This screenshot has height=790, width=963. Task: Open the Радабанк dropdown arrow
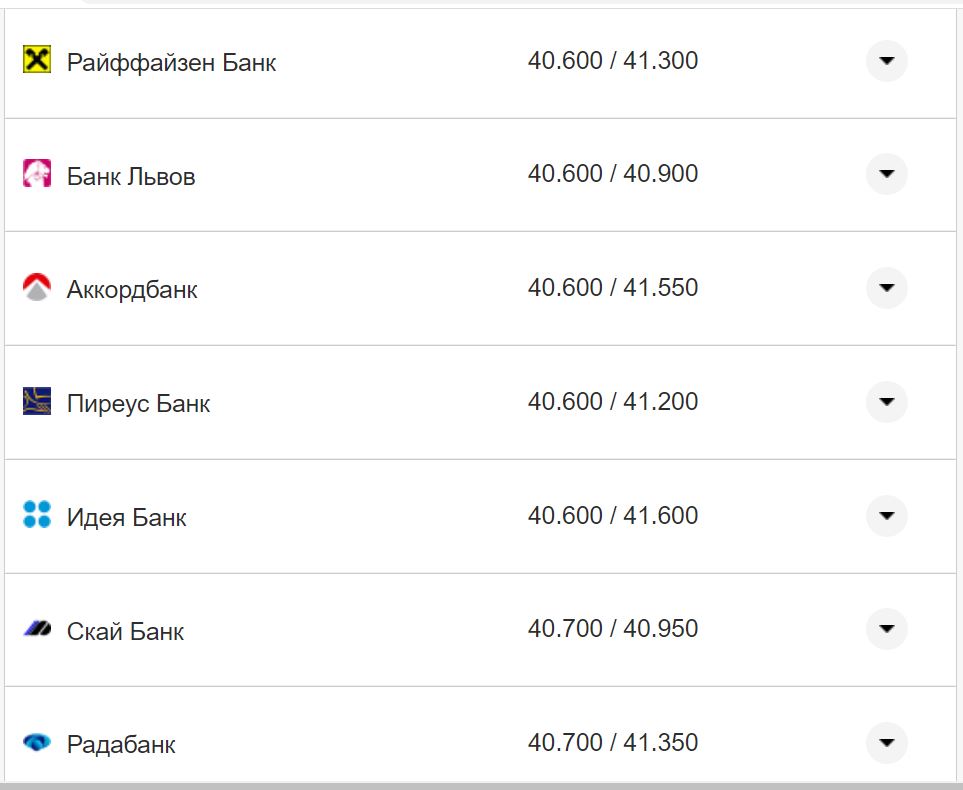click(886, 743)
